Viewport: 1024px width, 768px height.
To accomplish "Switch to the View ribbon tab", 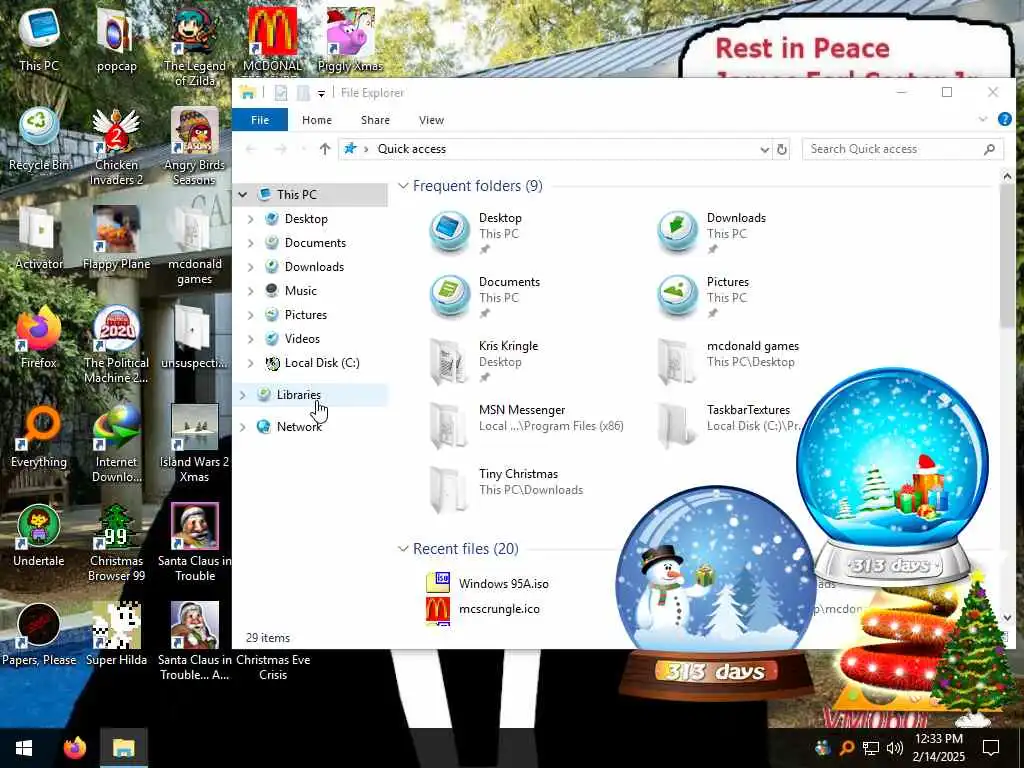I will [x=431, y=120].
